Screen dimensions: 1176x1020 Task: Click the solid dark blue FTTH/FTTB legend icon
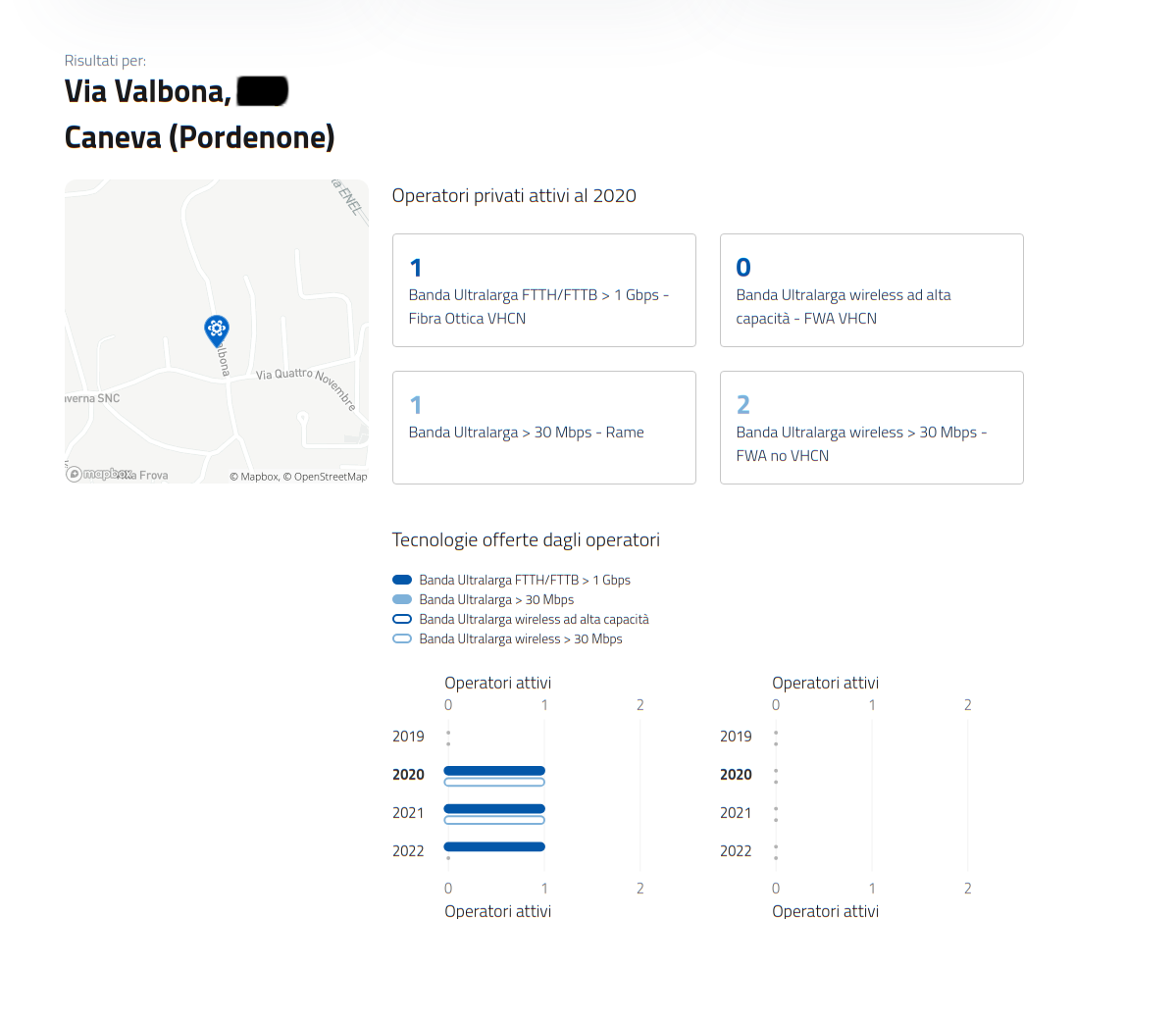coord(402,580)
